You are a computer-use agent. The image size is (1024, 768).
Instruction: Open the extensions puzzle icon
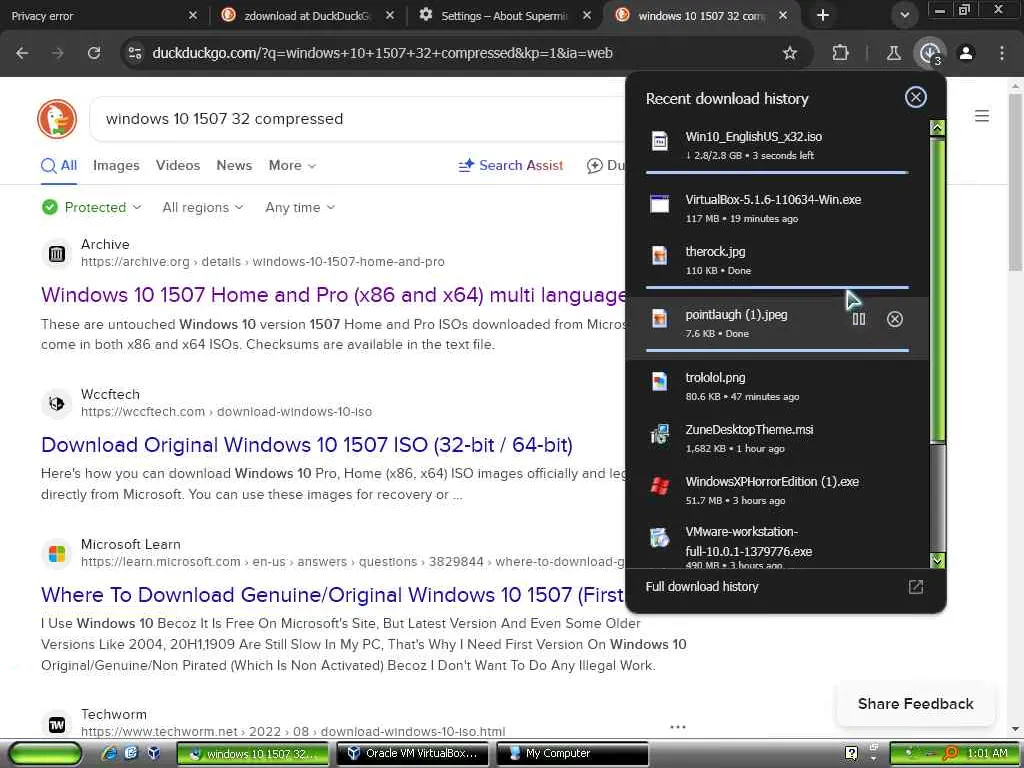[840, 53]
